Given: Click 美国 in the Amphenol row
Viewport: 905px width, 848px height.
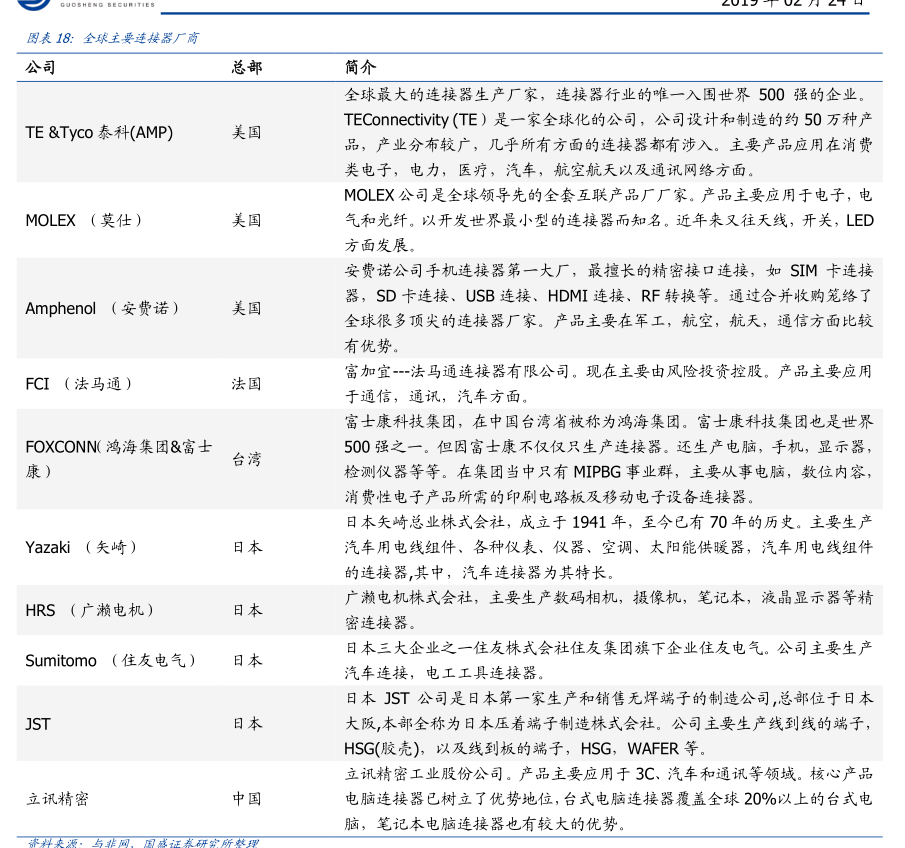Looking at the screenshot, I should 246,308.
